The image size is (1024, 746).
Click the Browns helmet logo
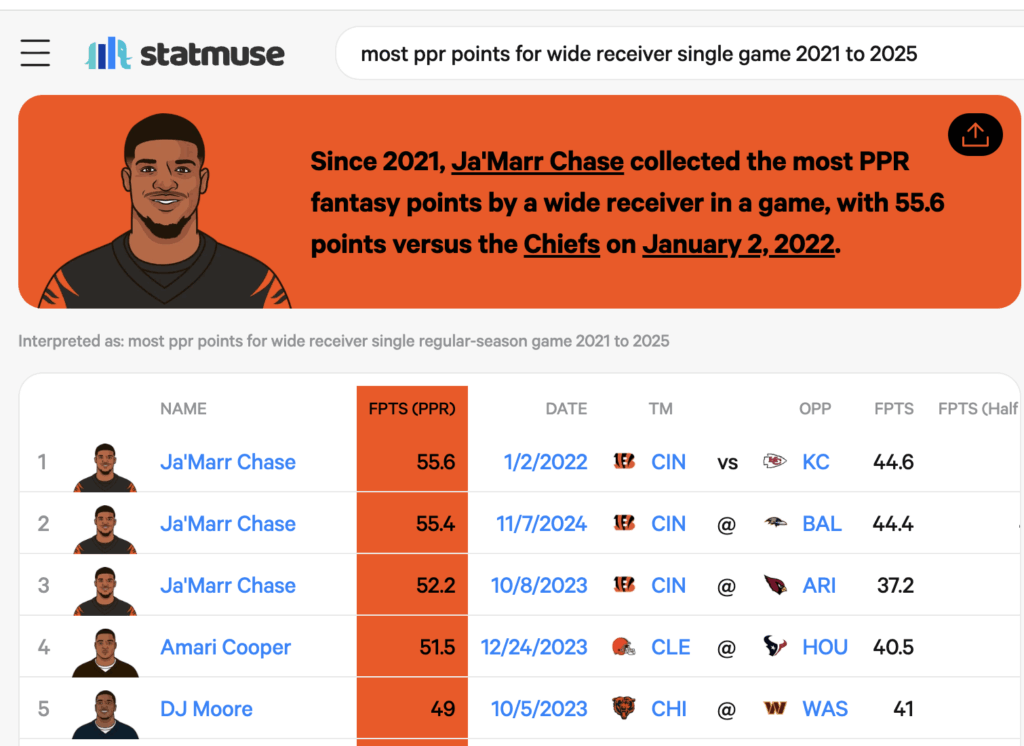625,647
